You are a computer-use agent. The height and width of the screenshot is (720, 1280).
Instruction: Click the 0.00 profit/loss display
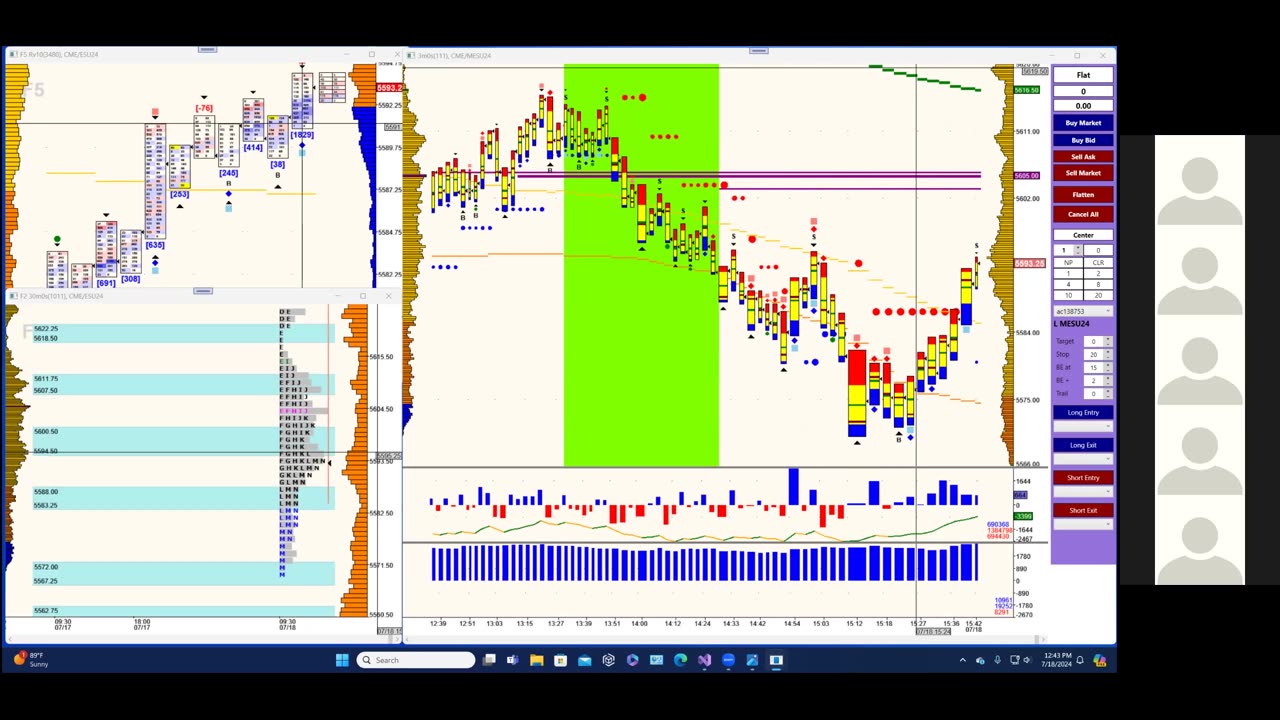1083,105
